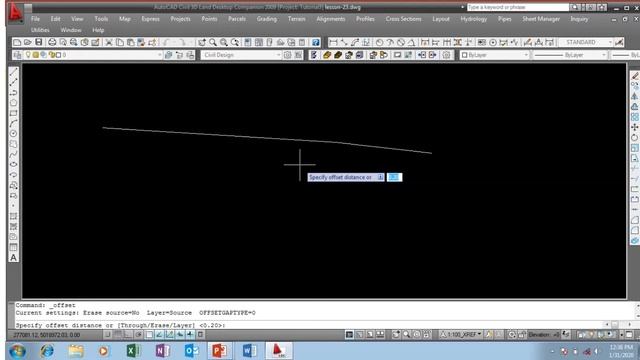The image size is (640, 360).
Task: Open the Civil Design workspace dropdown
Action: (278, 55)
